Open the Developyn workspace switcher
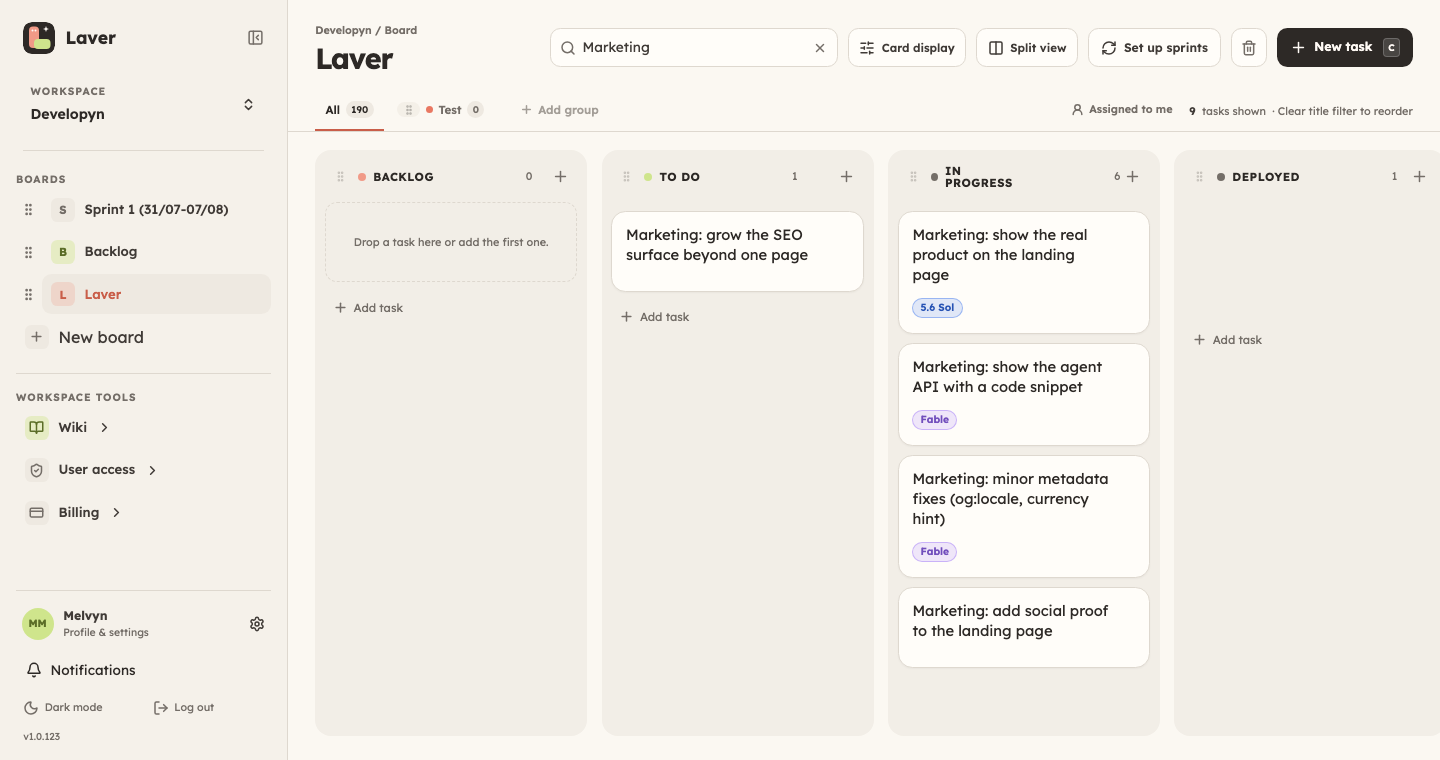Viewport: 1440px width, 760px height. point(143,104)
